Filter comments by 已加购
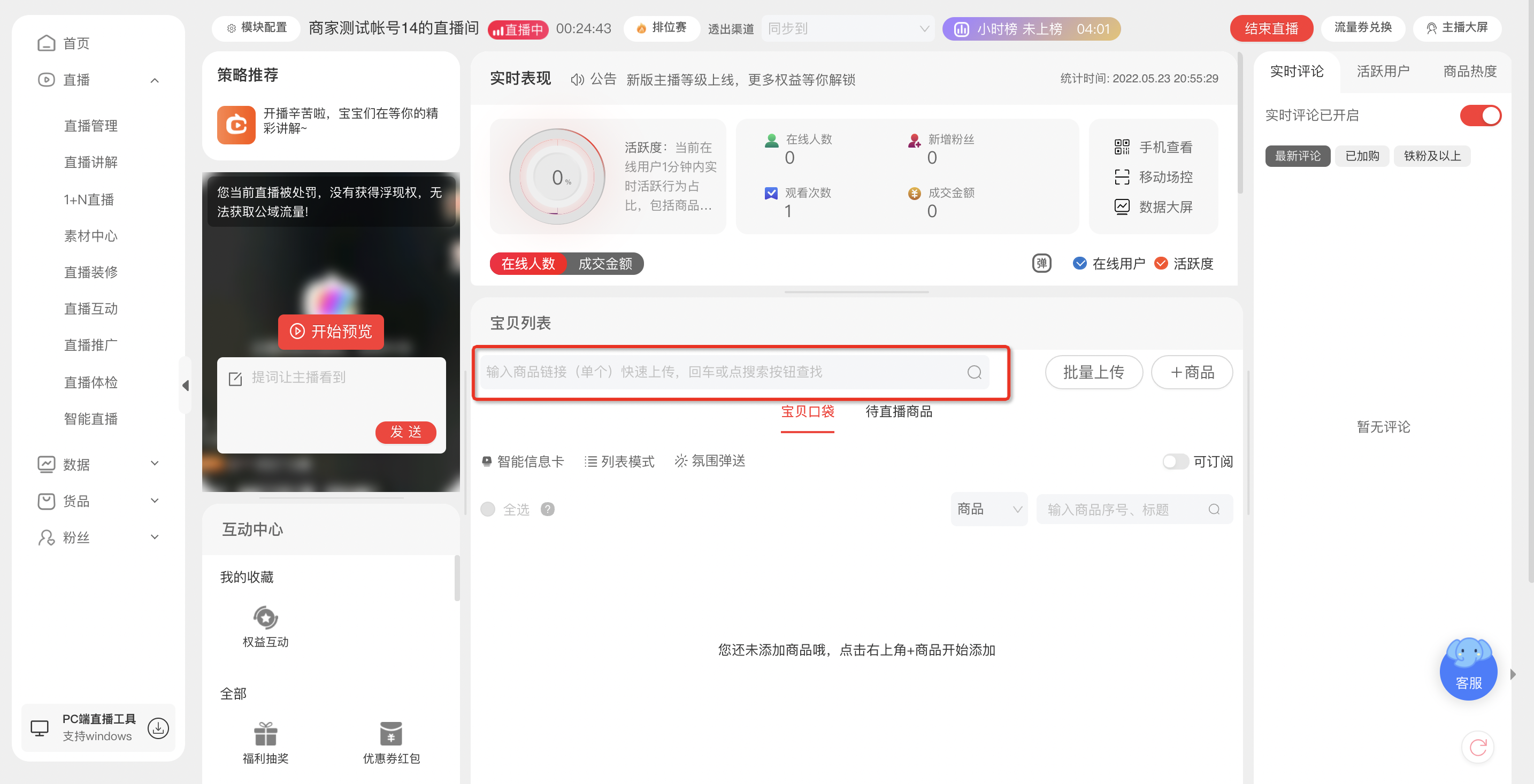This screenshot has height=784, width=1534. pyautogui.click(x=1362, y=156)
